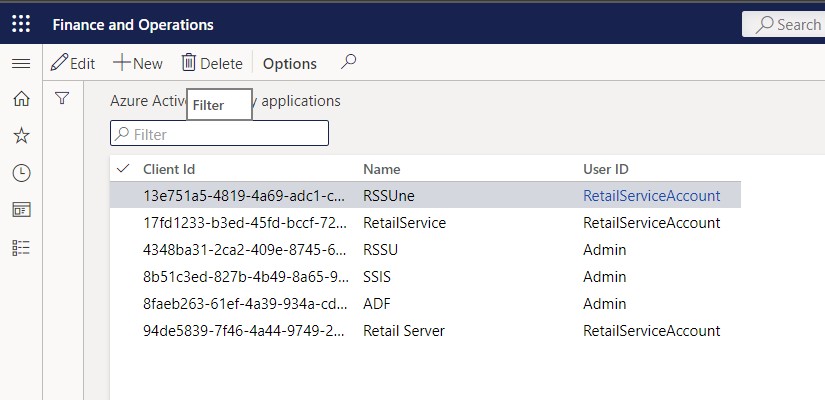Open Modules list icon in sidebar
This screenshot has height=400, width=825.
(21, 248)
